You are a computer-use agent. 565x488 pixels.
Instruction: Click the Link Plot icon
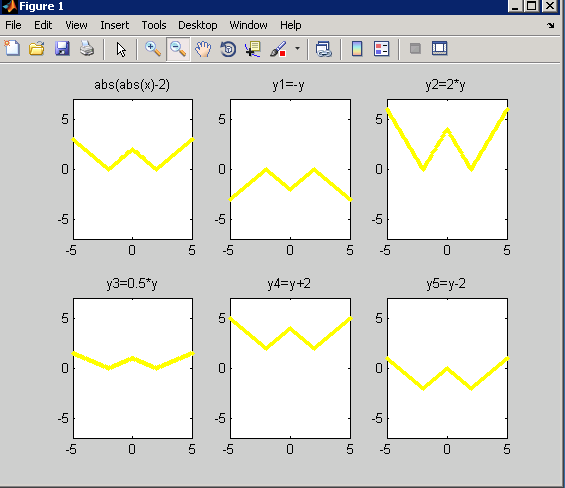pos(324,49)
